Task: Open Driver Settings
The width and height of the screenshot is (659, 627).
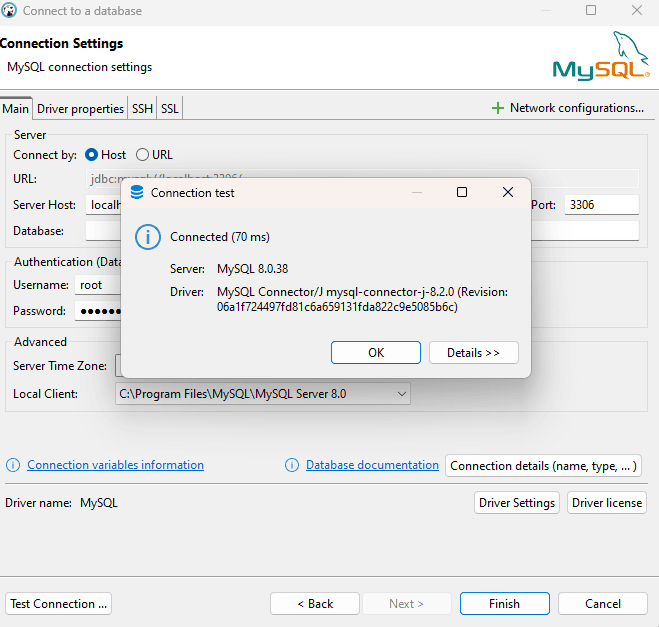Action: (x=517, y=503)
